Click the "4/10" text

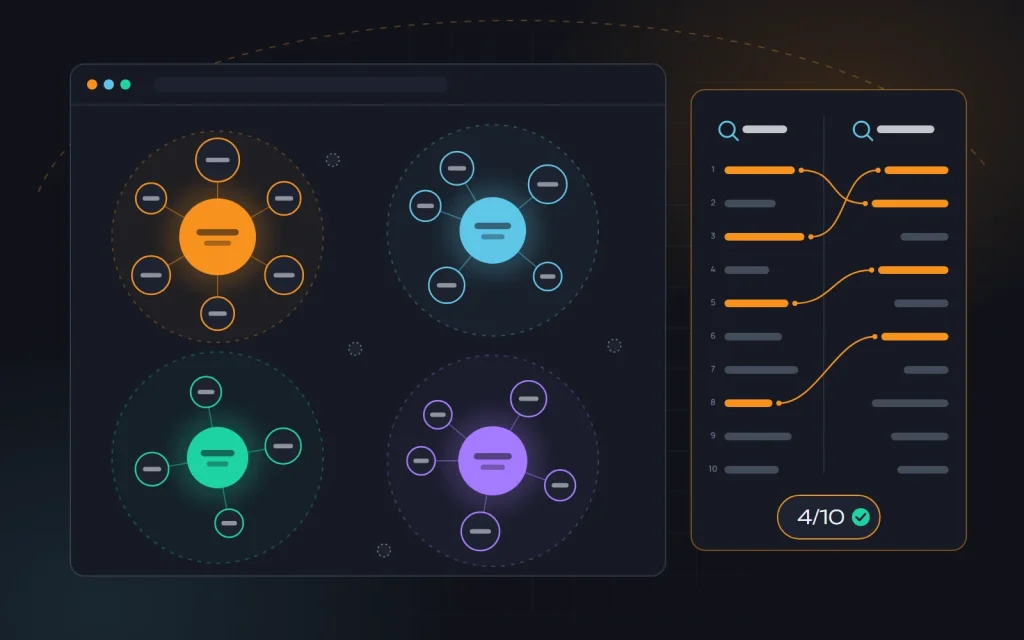point(821,517)
